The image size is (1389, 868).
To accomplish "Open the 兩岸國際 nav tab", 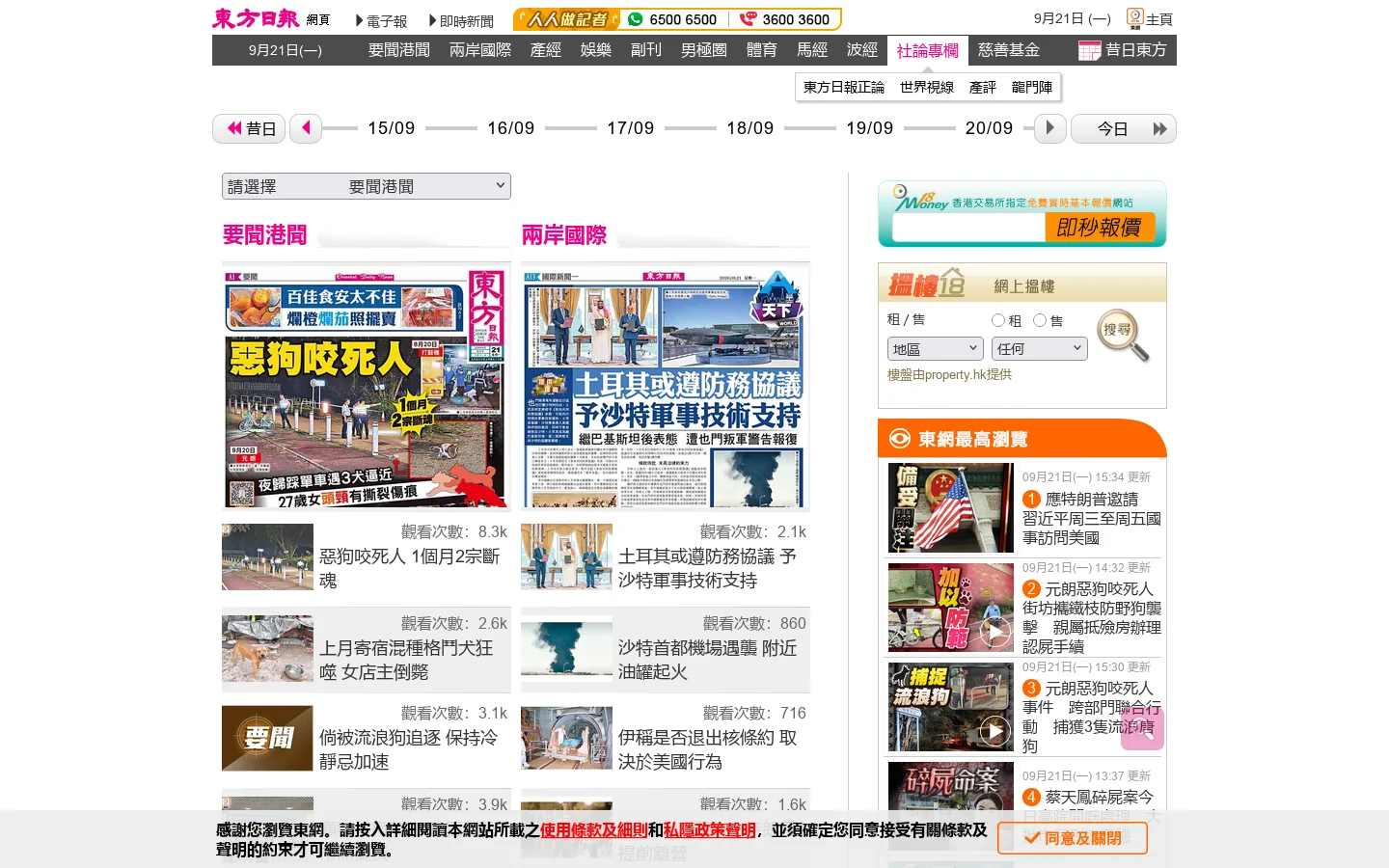I will [480, 50].
